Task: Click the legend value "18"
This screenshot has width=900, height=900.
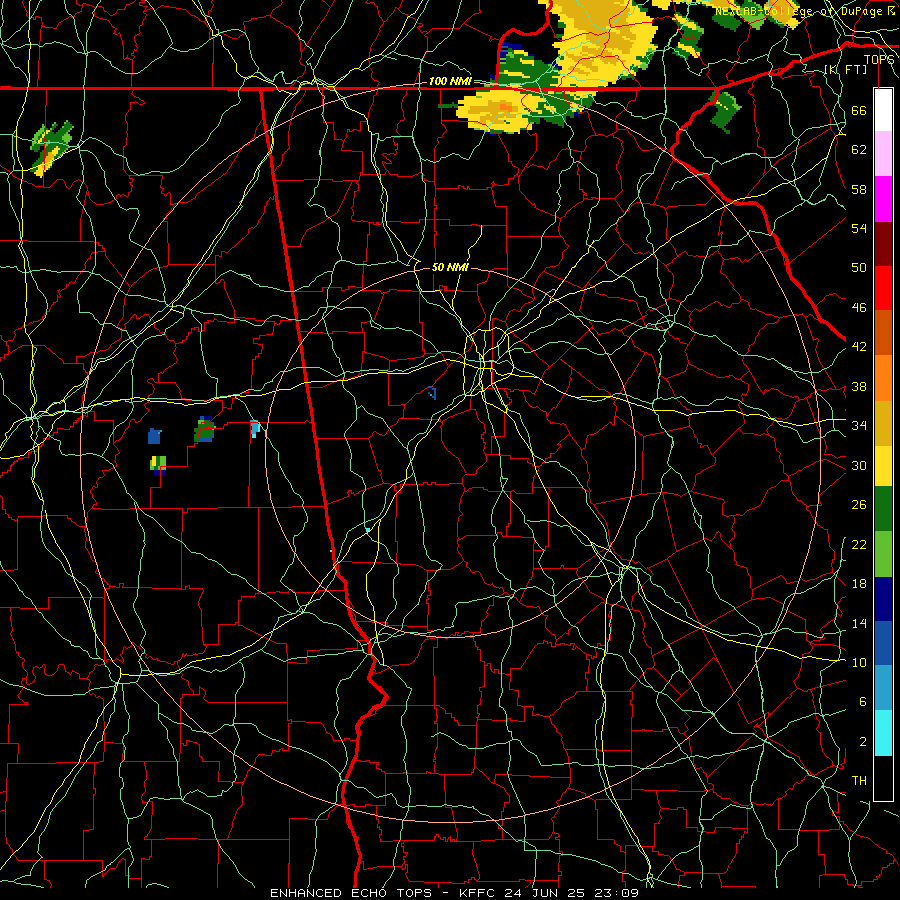Action: (859, 584)
